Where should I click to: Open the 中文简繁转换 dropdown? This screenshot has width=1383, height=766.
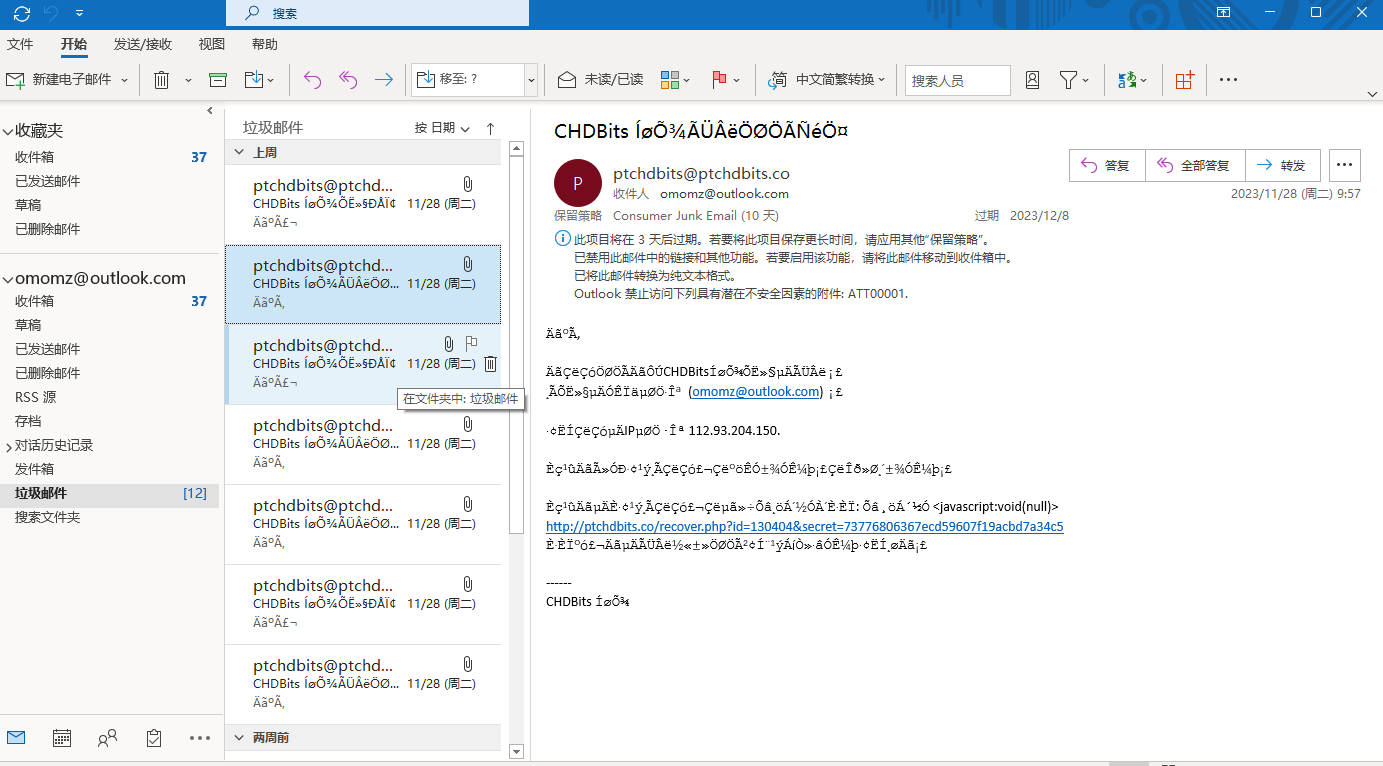(x=827, y=80)
